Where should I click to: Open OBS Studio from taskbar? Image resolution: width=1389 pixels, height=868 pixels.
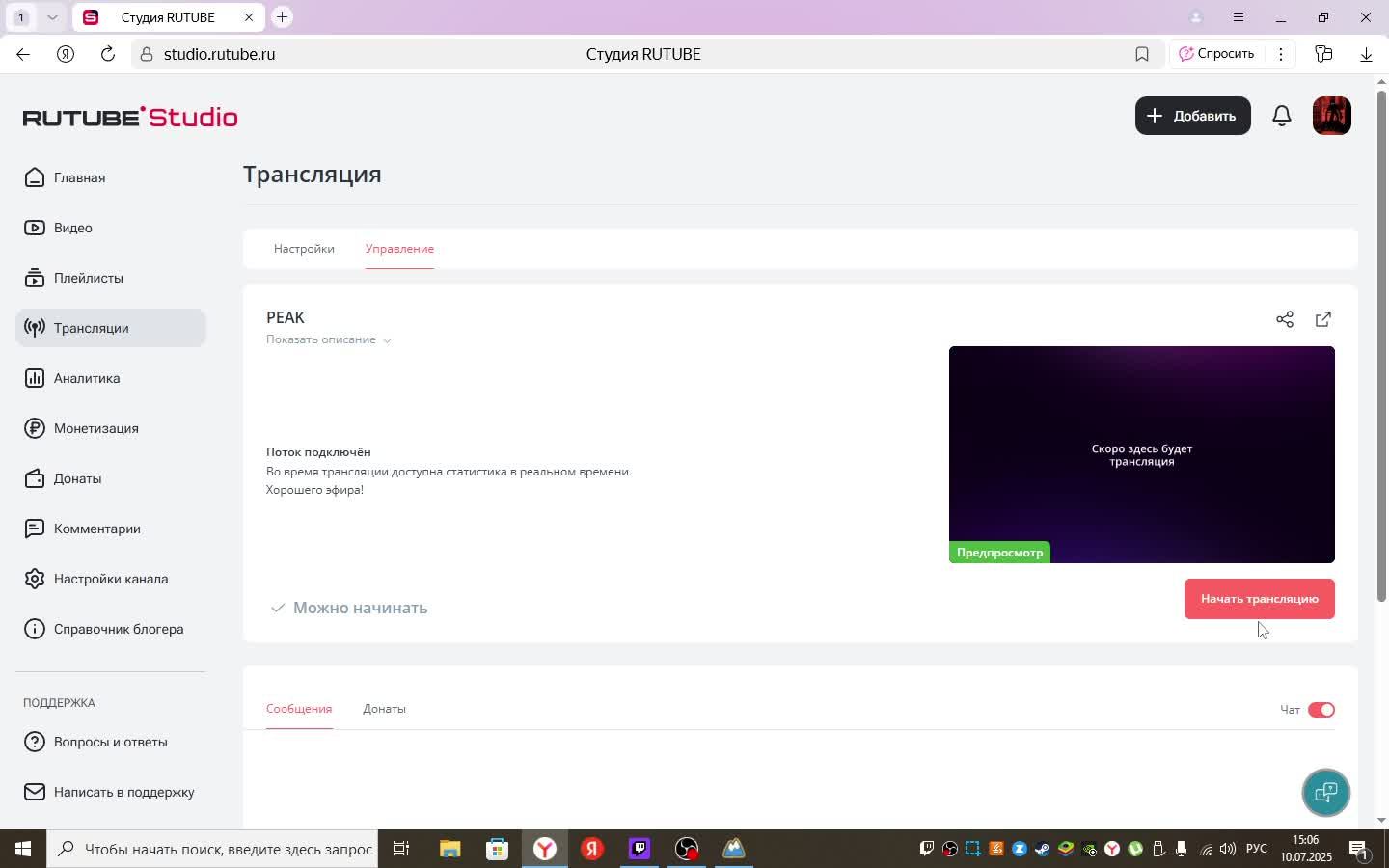687,849
